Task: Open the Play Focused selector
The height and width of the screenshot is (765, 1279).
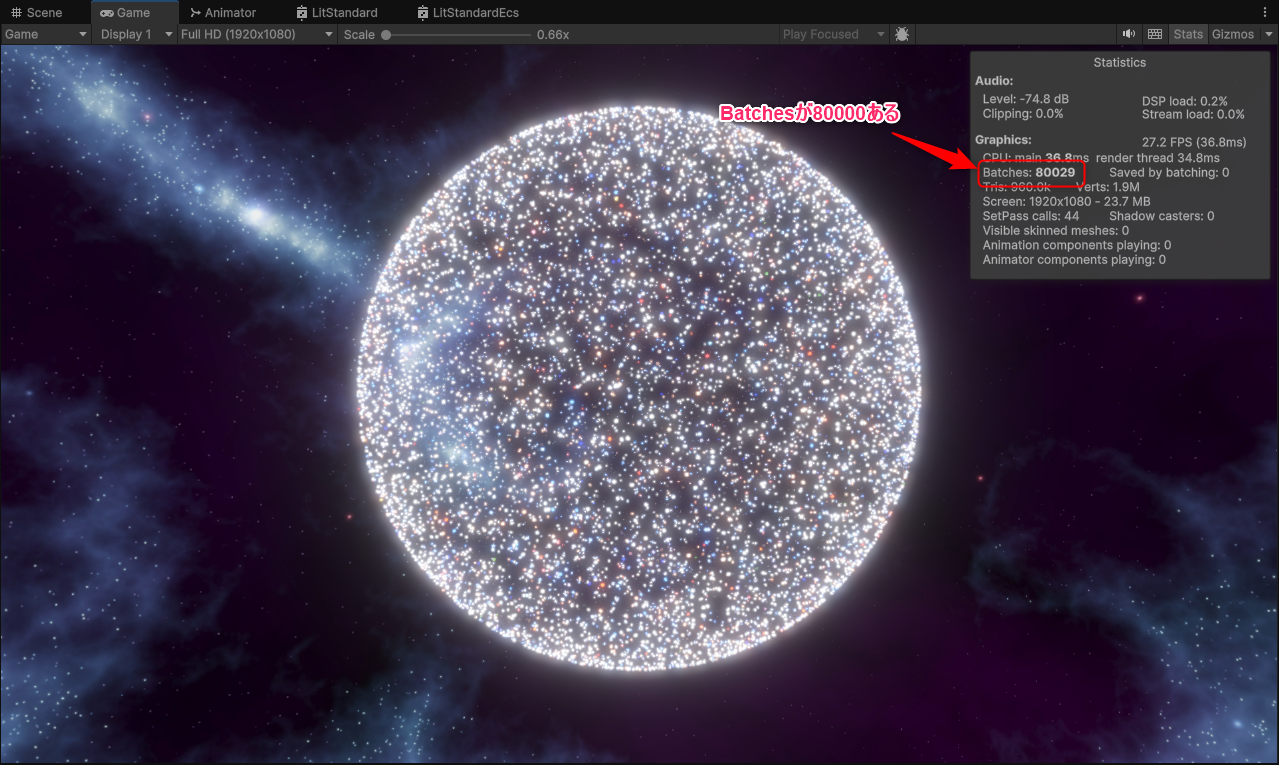Action: coord(832,33)
